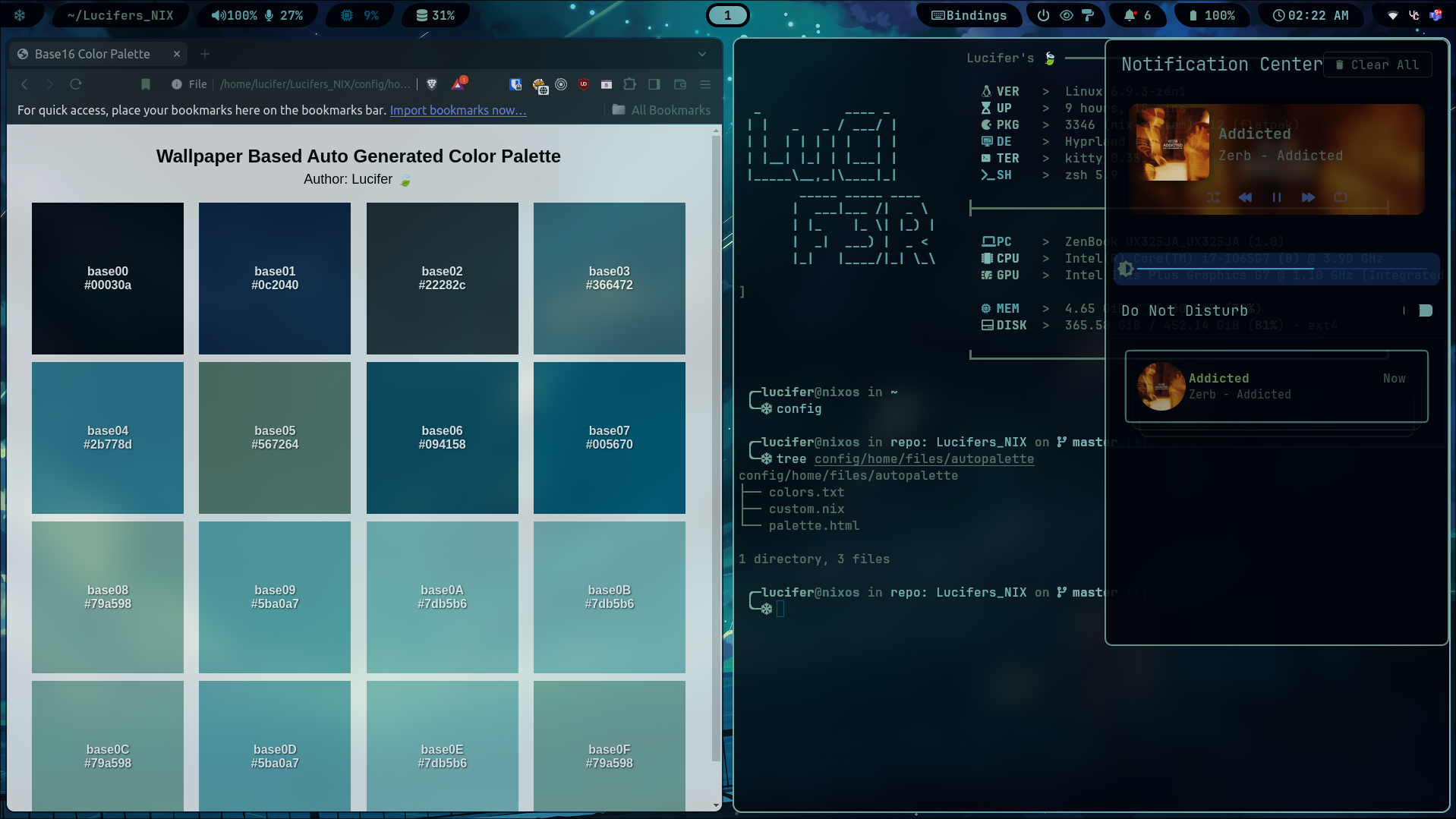Image resolution: width=1456 pixels, height=819 pixels.
Task: Open the Brave Wallet icon
Action: pos(680,84)
